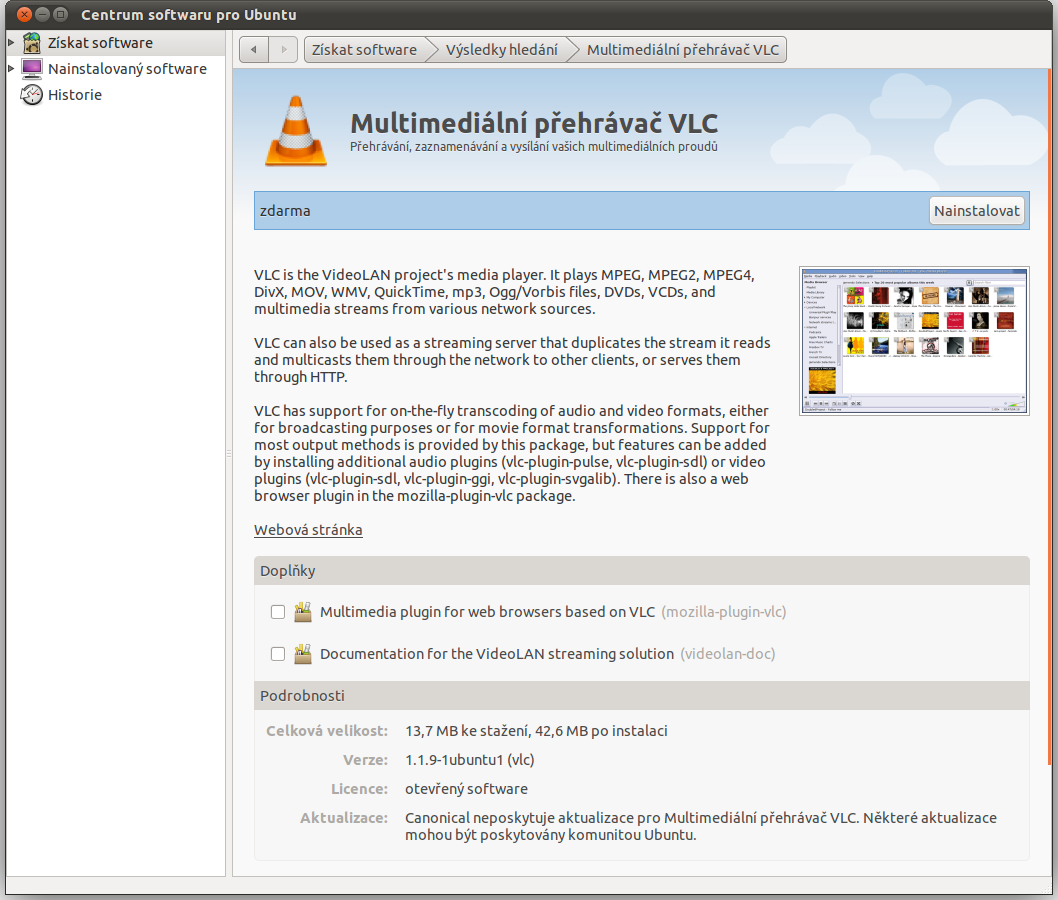
Task: Click the Nainstalovaný software monitor icon
Action: (31, 69)
